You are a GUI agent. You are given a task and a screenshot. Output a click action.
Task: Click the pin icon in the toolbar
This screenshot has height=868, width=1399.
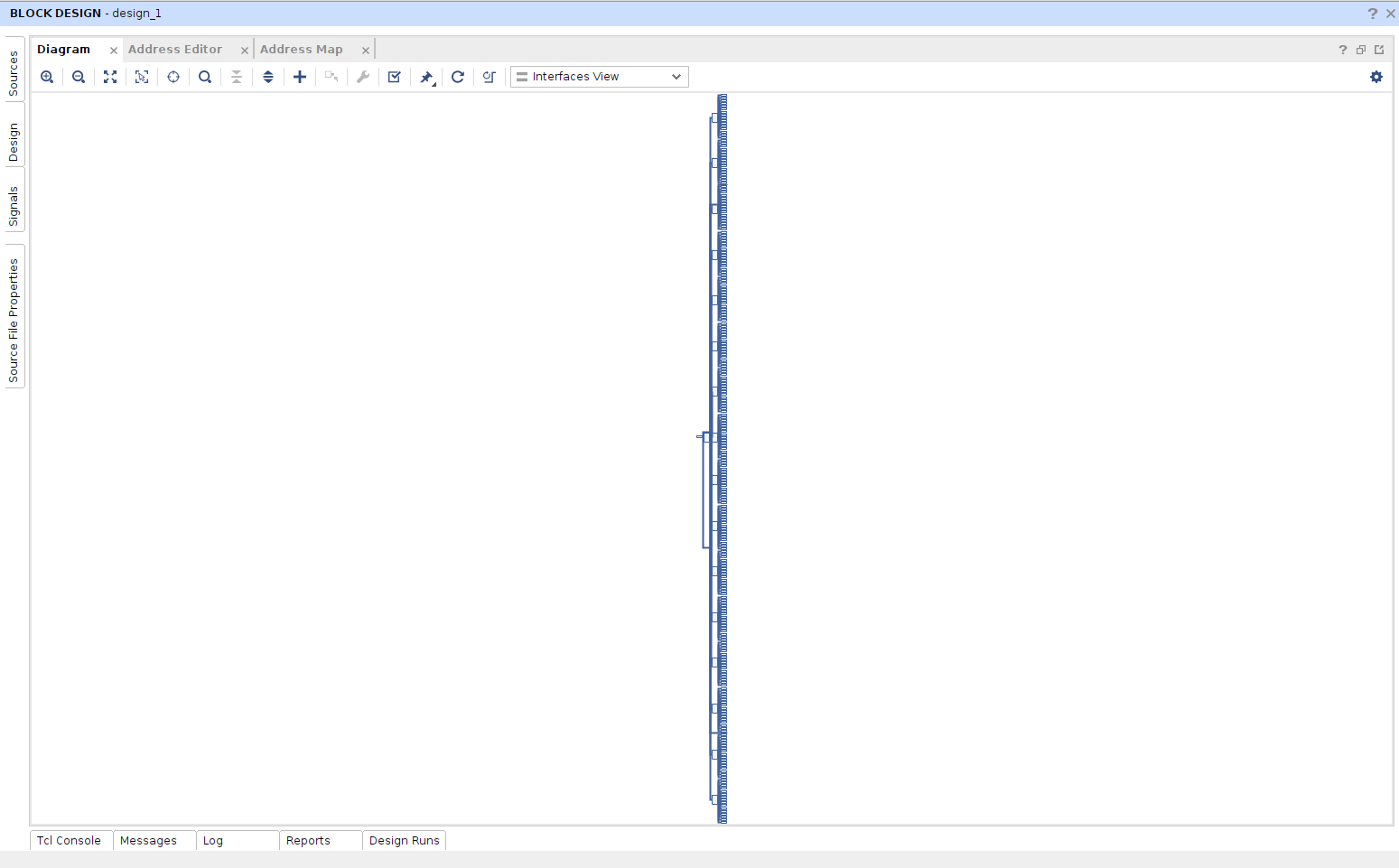(427, 77)
